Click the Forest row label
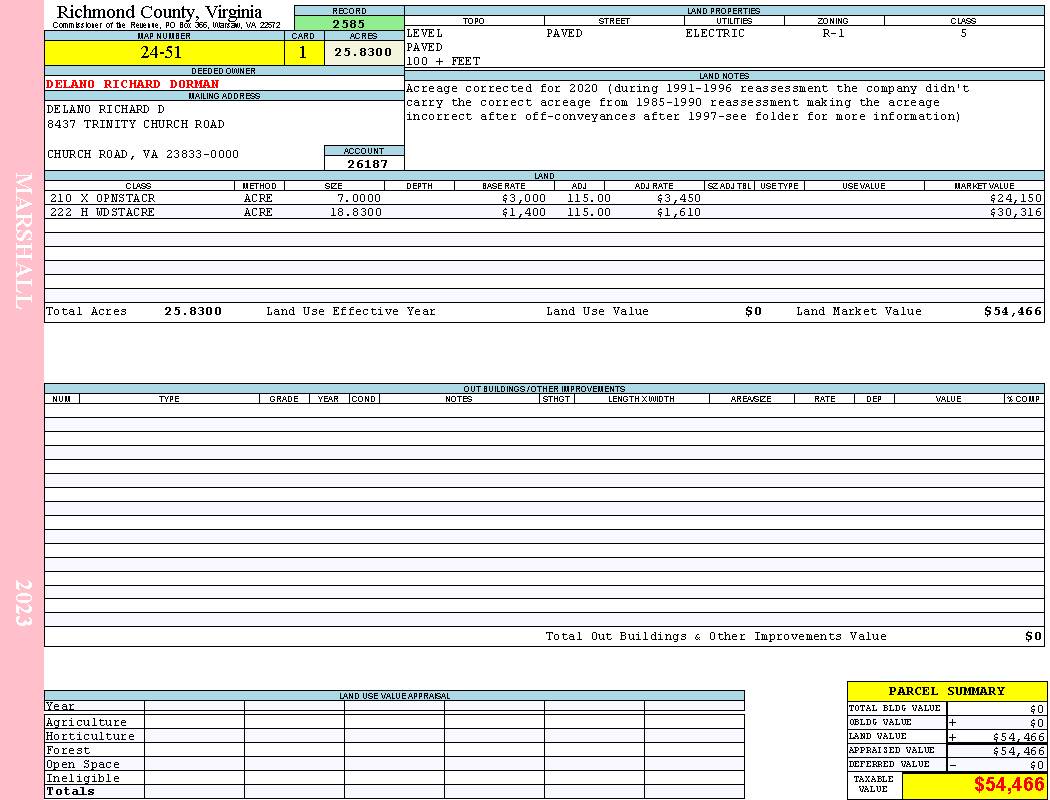Viewport: 1050px width, 800px height. [x=68, y=750]
